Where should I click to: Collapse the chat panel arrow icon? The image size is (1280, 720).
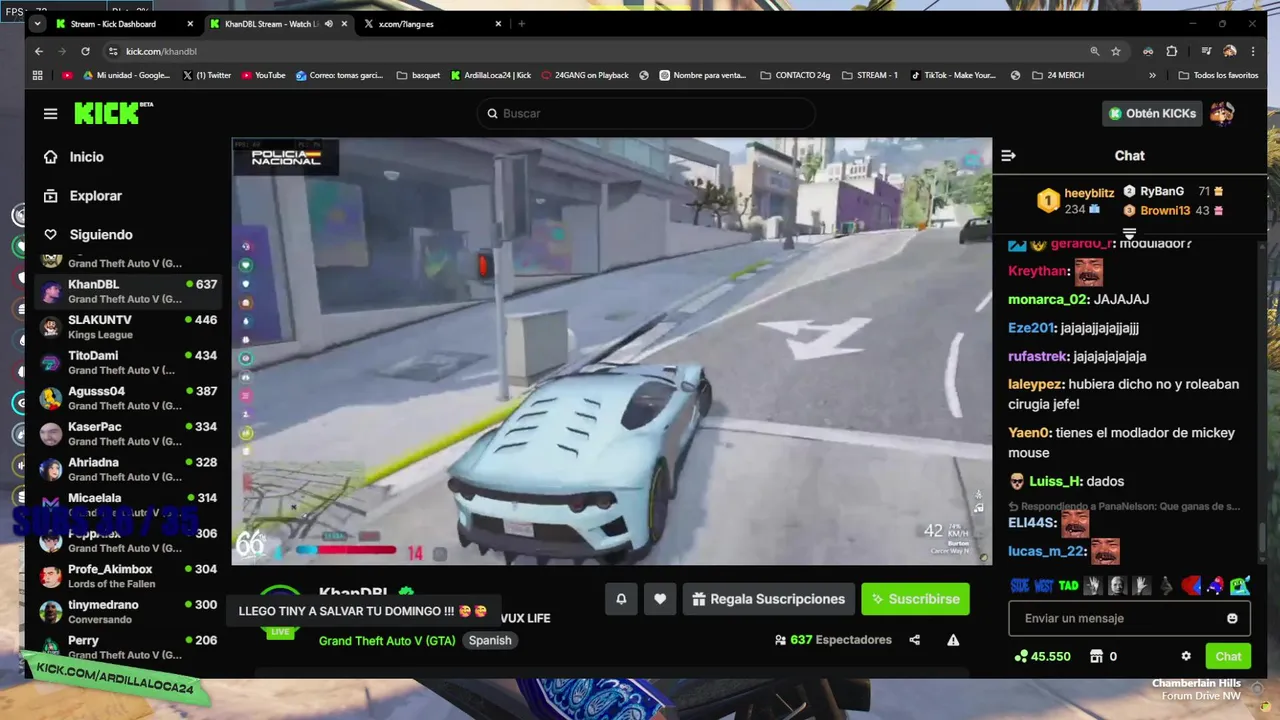(1008, 155)
